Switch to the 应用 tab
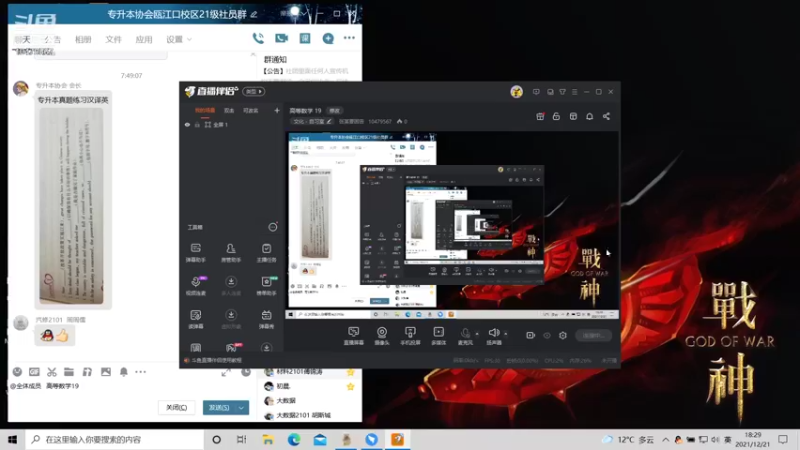 coord(144,39)
